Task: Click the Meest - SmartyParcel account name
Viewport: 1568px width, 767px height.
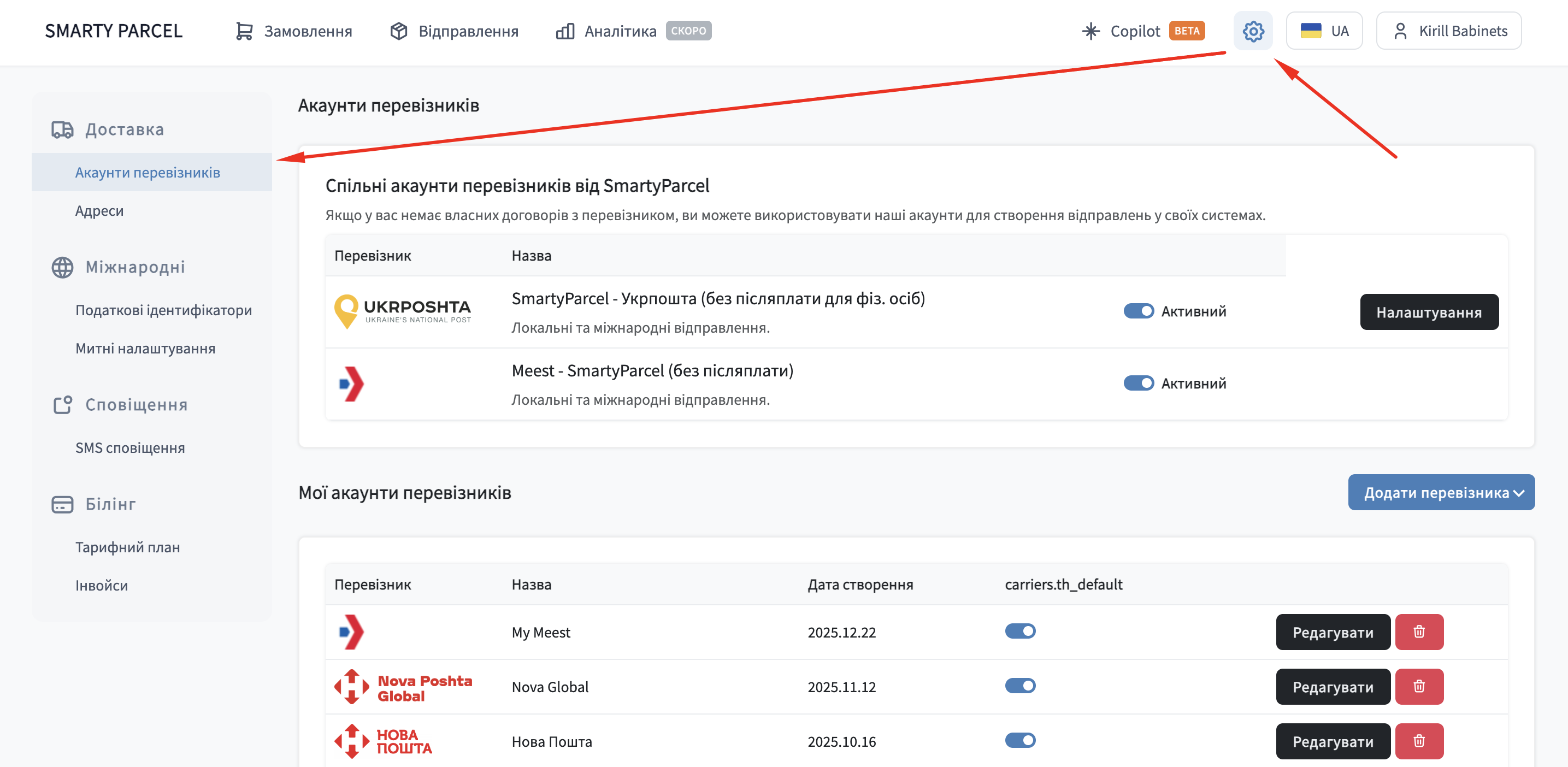Action: click(x=652, y=371)
